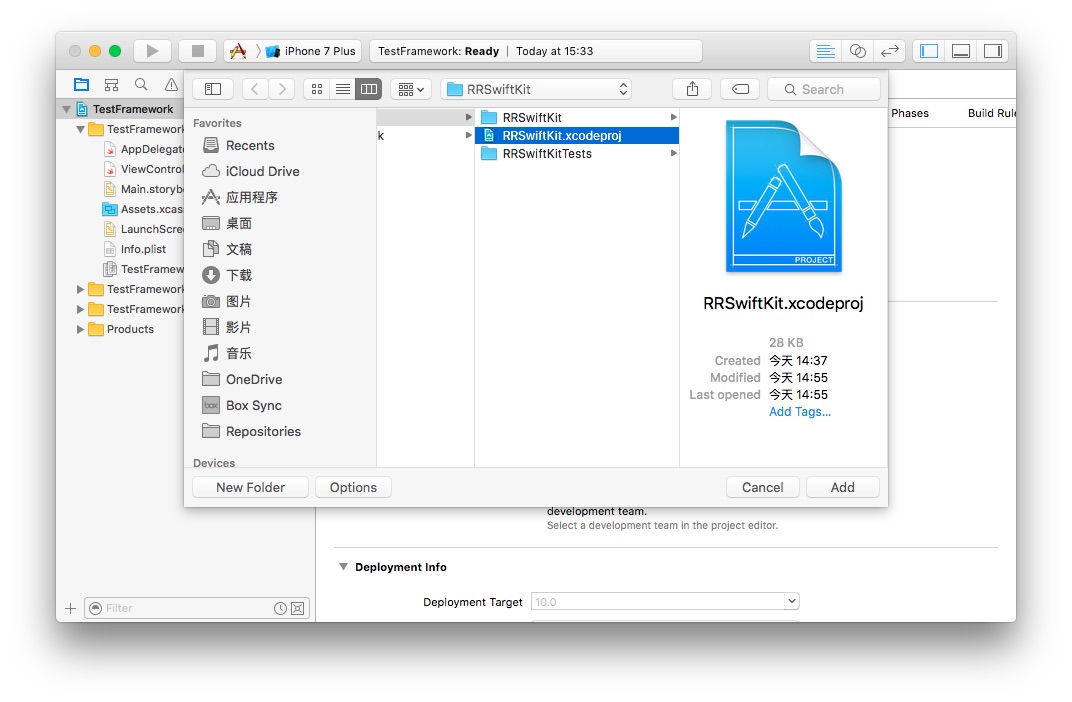Viewport: 1072px width, 702px height.
Task: Select iCloud Drive in sidebar
Action: (281, 172)
